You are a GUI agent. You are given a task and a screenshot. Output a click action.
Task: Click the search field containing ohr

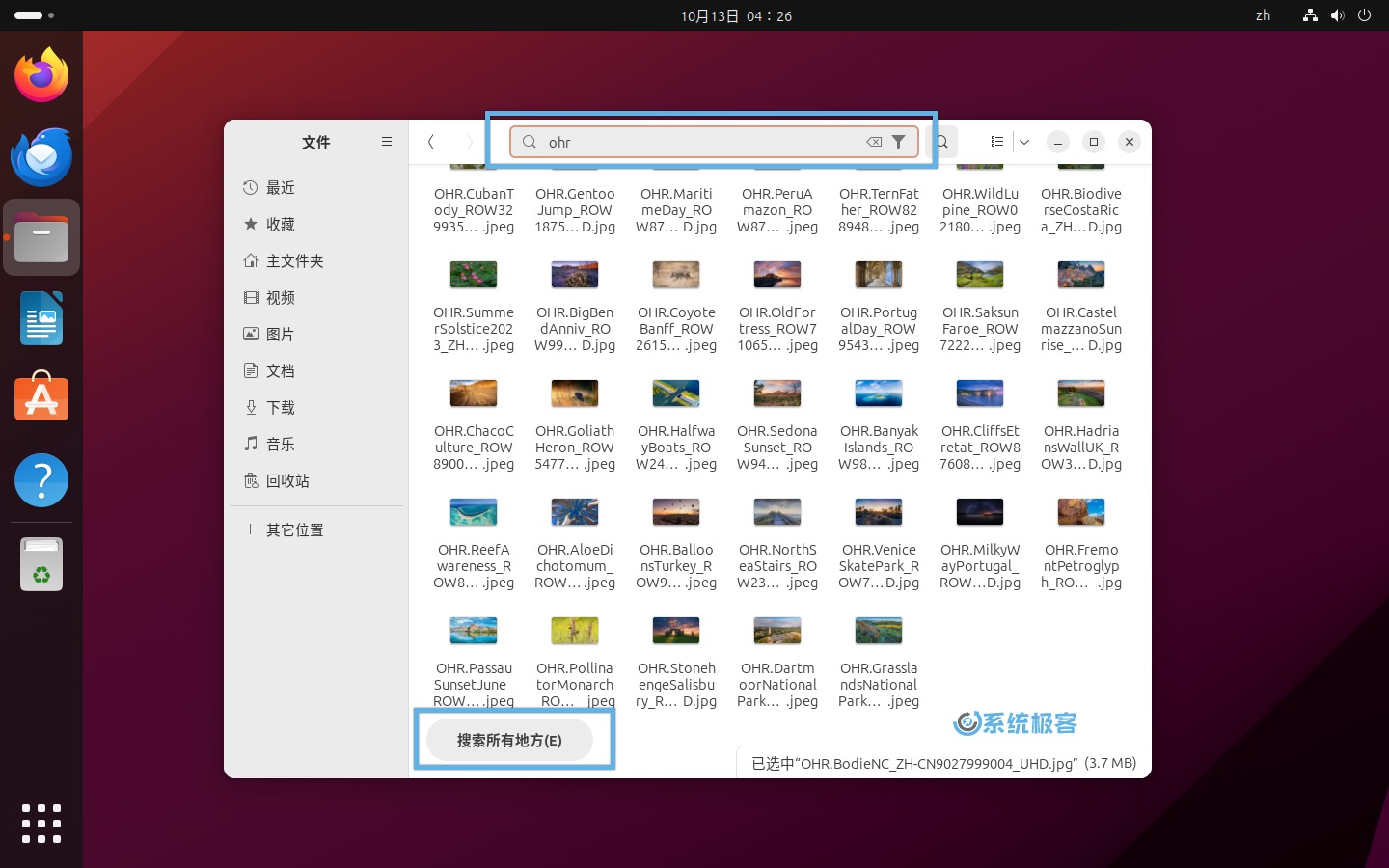coord(712,142)
